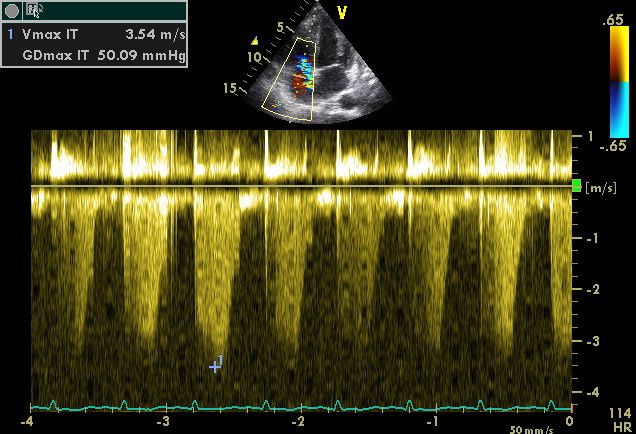Click the yellow focus triangle beside depth scale
Image resolution: width=636 pixels, height=434 pixels.
point(254,41)
